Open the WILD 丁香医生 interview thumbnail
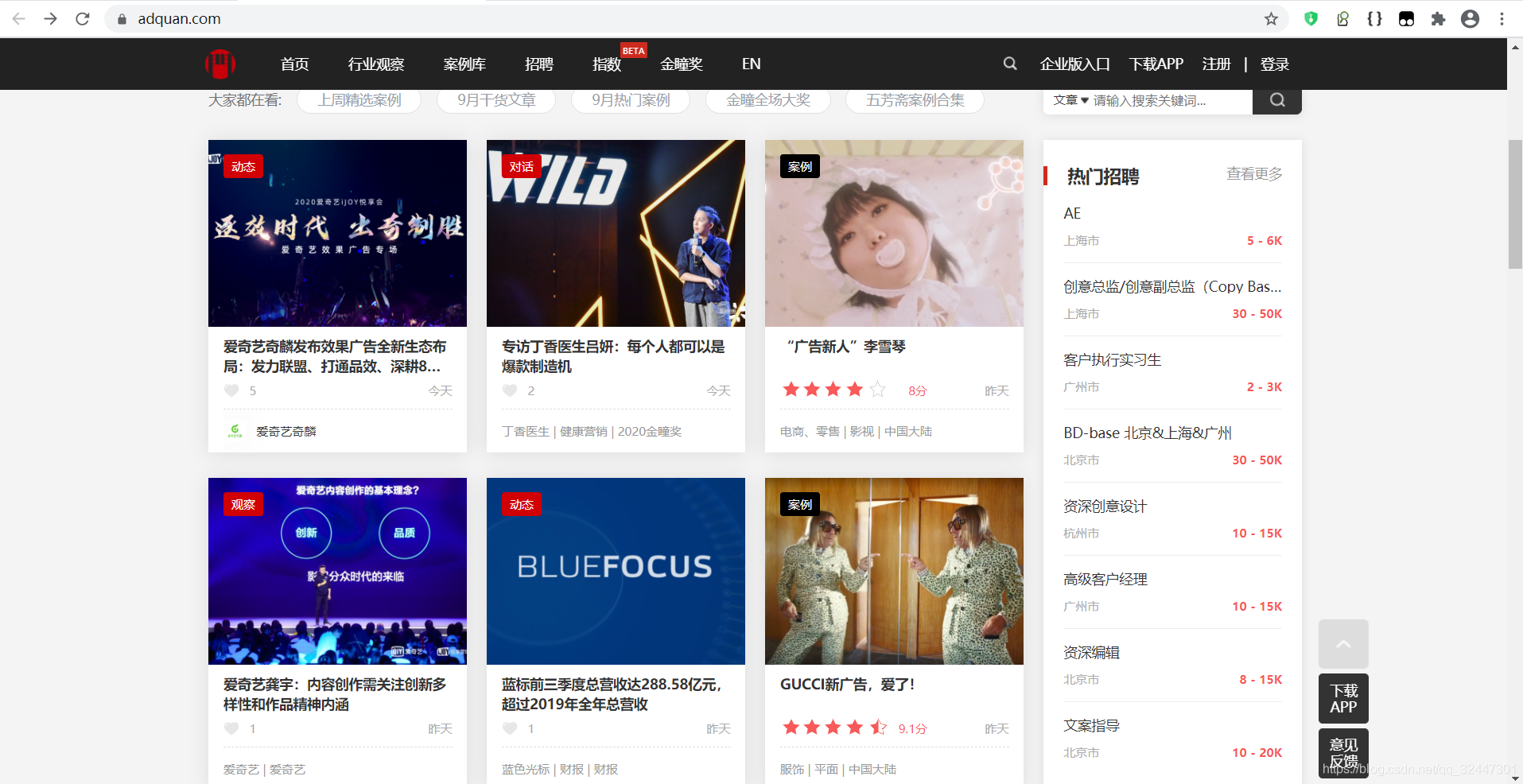Viewport: 1523px width, 784px height. pos(616,233)
